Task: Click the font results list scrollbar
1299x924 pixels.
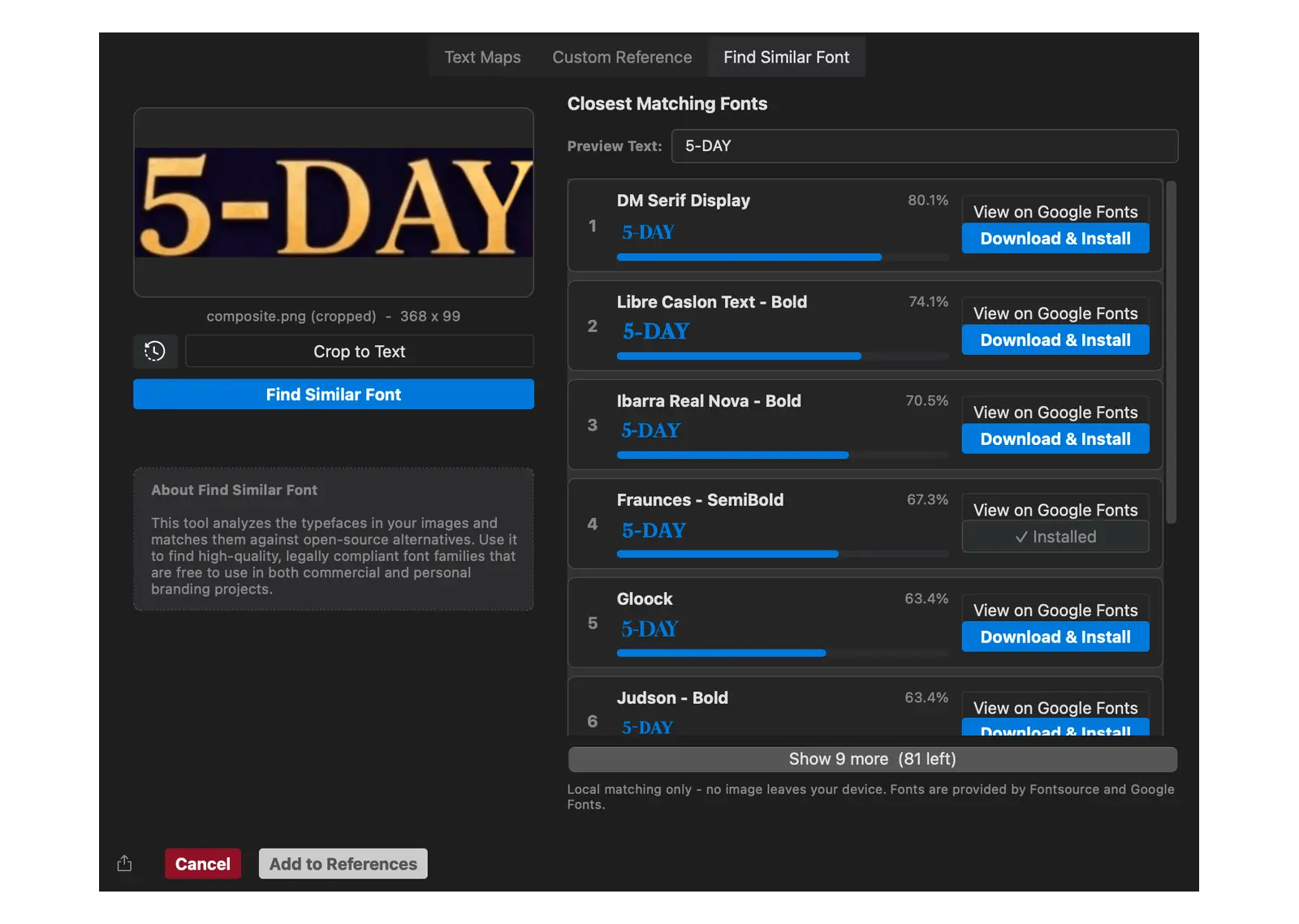Action: 1171,352
